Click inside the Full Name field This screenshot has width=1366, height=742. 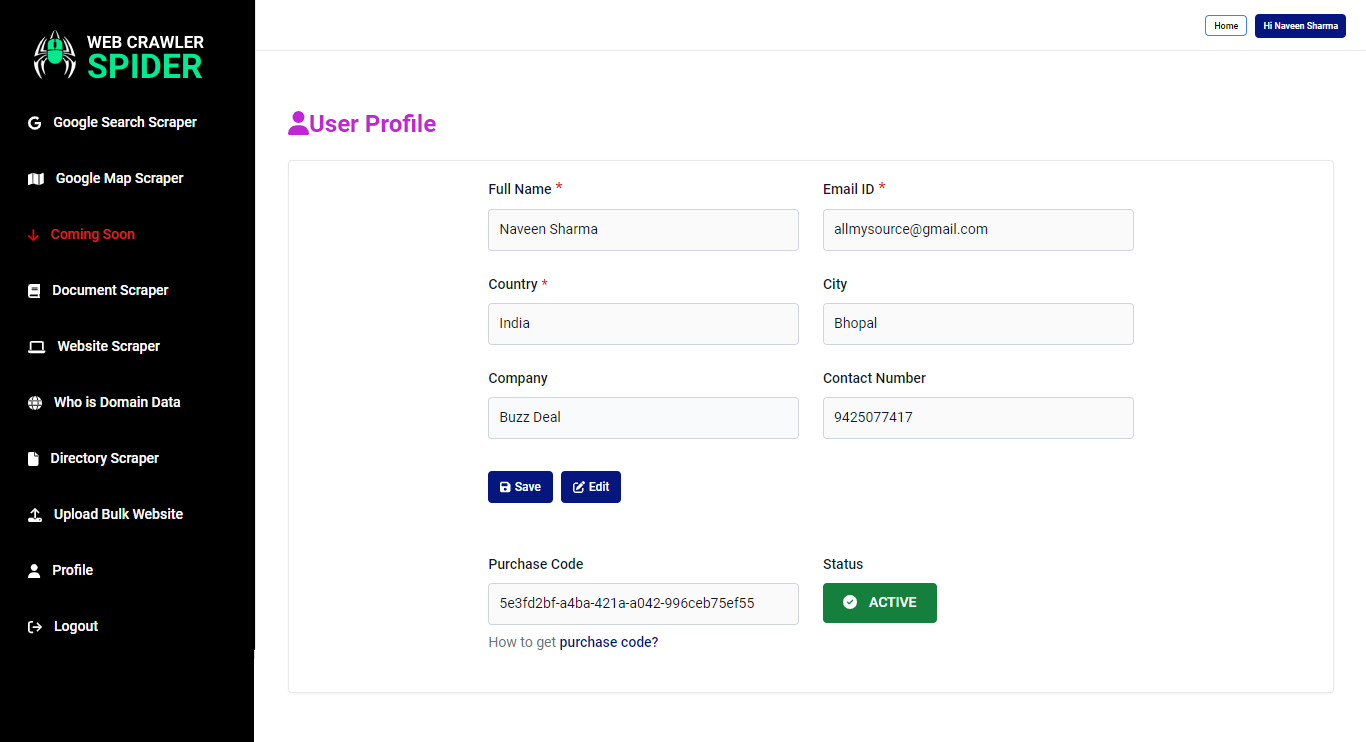coord(643,229)
